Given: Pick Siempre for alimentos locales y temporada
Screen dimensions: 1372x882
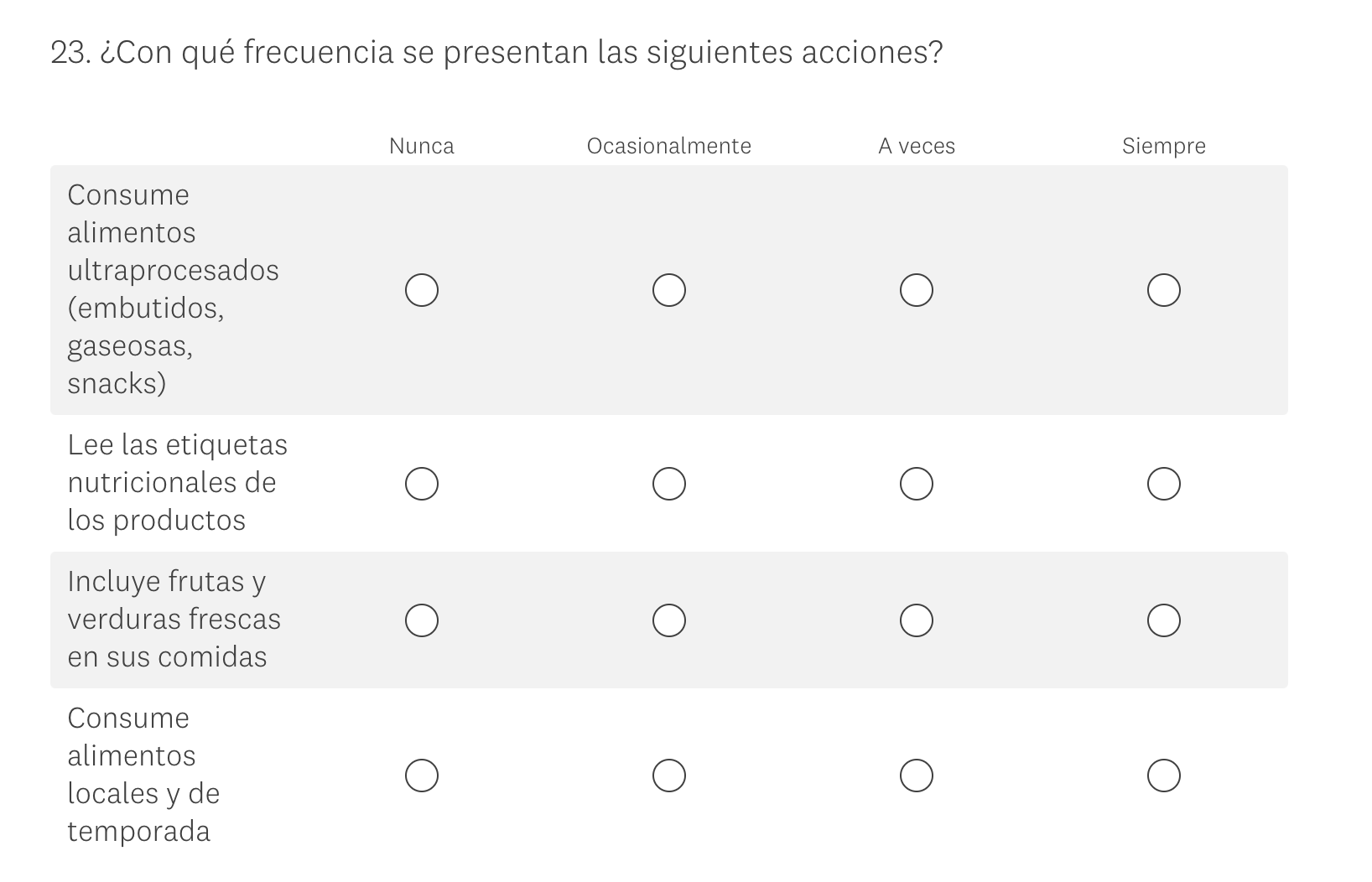Looking at the screenshot, I should point(1164,776).
